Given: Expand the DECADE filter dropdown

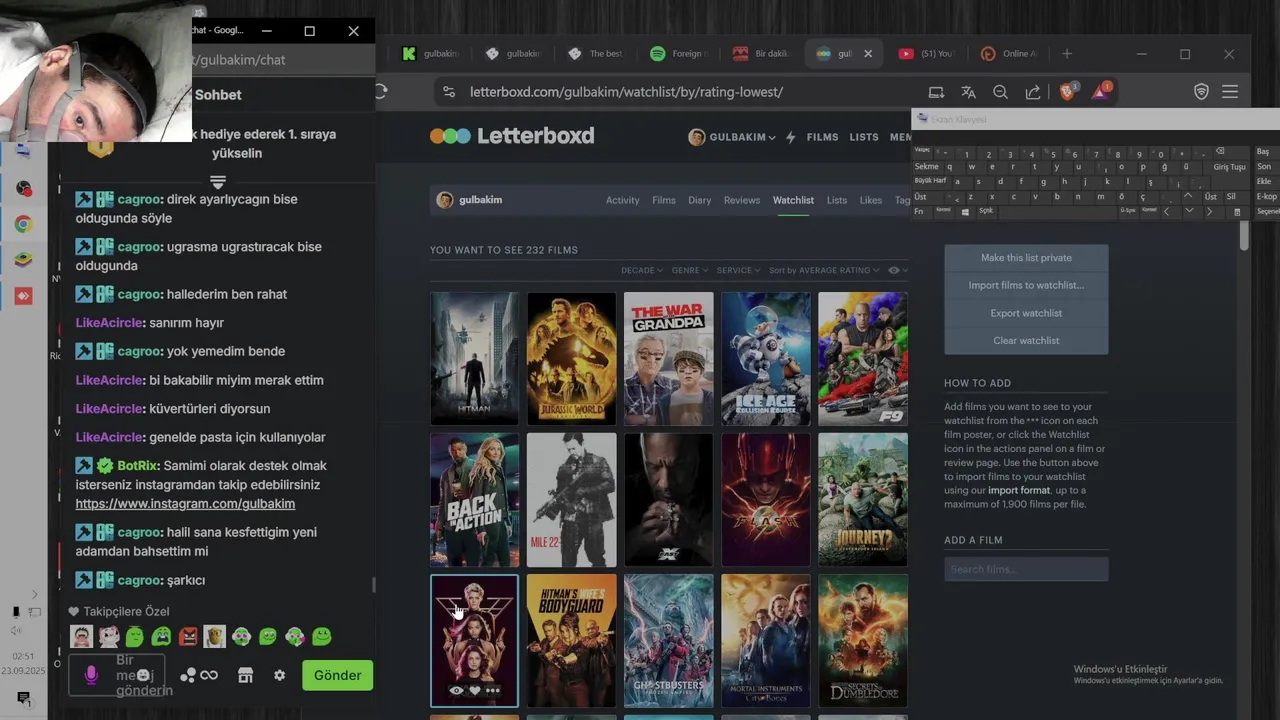Looking at the screenshot, I should click(x=642, y=270).
